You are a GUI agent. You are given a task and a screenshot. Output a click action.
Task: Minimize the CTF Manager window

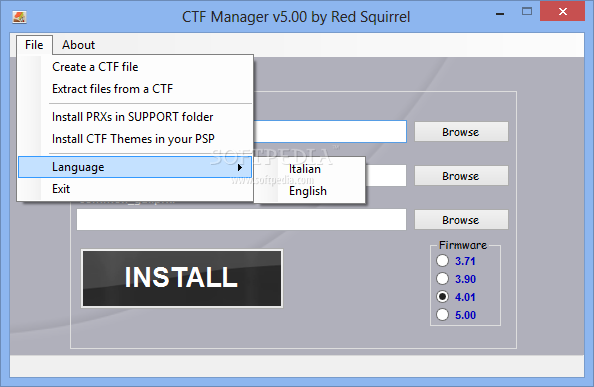[x=500, y=14]
